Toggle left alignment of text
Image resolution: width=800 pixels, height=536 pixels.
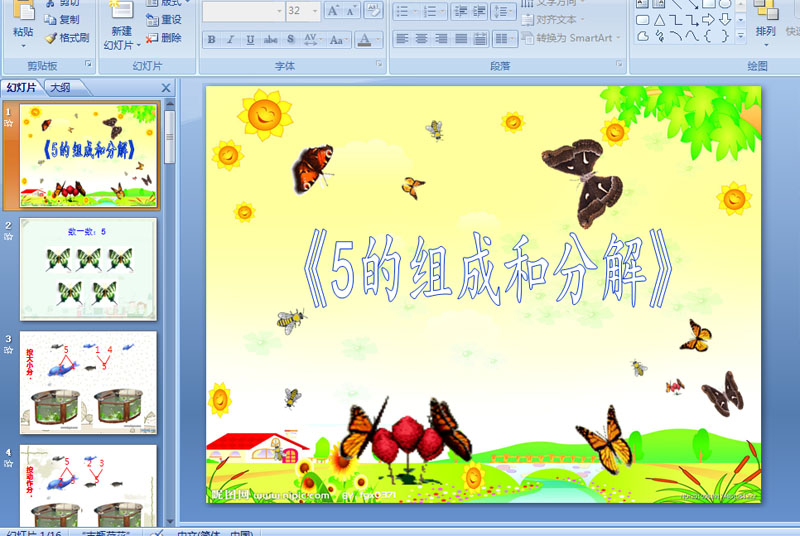click(x=402, y=39)
